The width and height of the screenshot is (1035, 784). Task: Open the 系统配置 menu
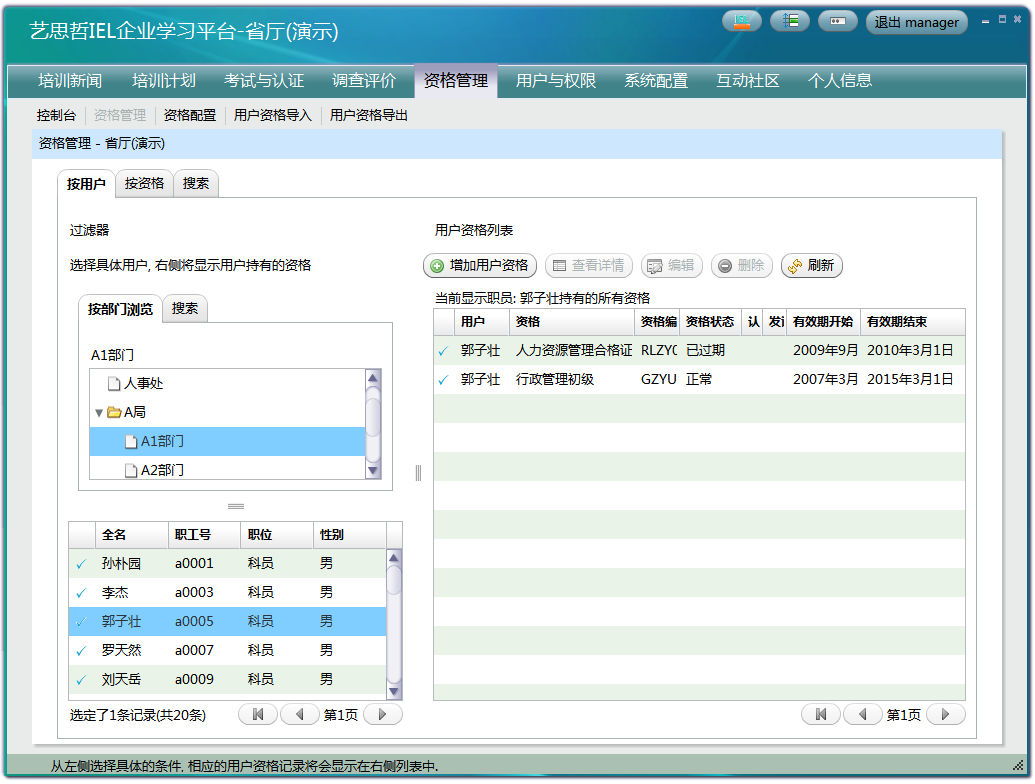(x=656, y=81)
